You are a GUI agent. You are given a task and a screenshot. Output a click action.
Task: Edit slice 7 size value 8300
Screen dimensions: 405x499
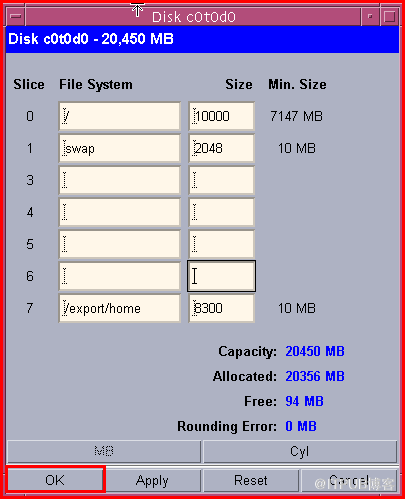coord(222,308)
